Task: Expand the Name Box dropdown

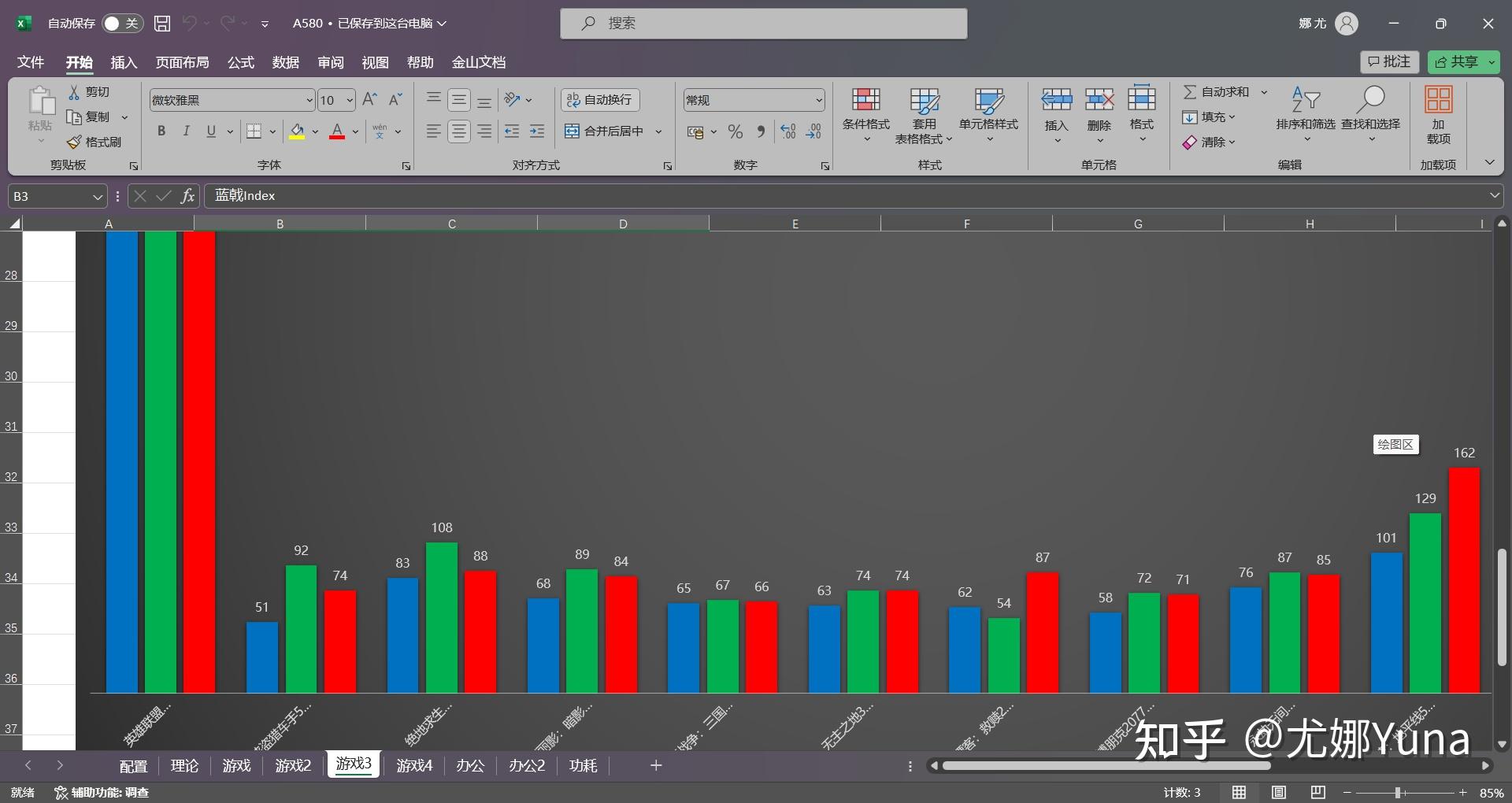Action: (x=98, y=196)
